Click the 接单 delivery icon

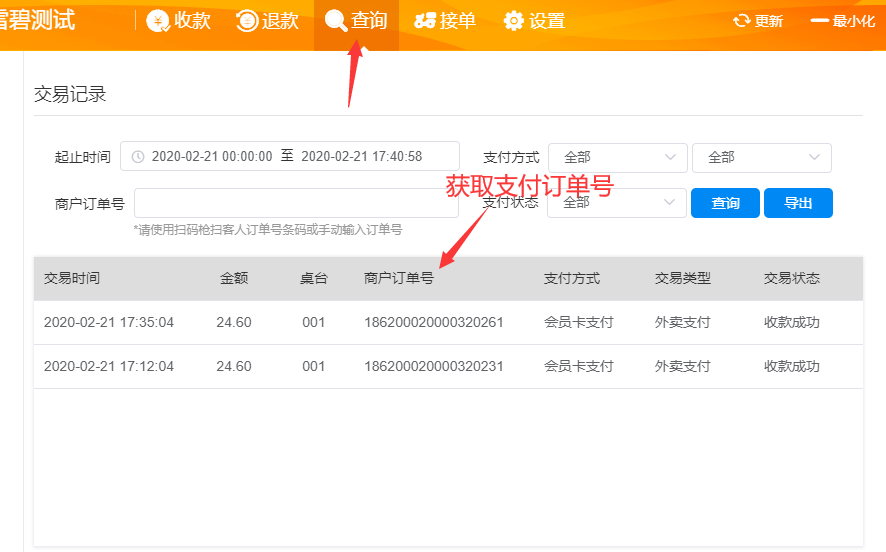point(425,21)
